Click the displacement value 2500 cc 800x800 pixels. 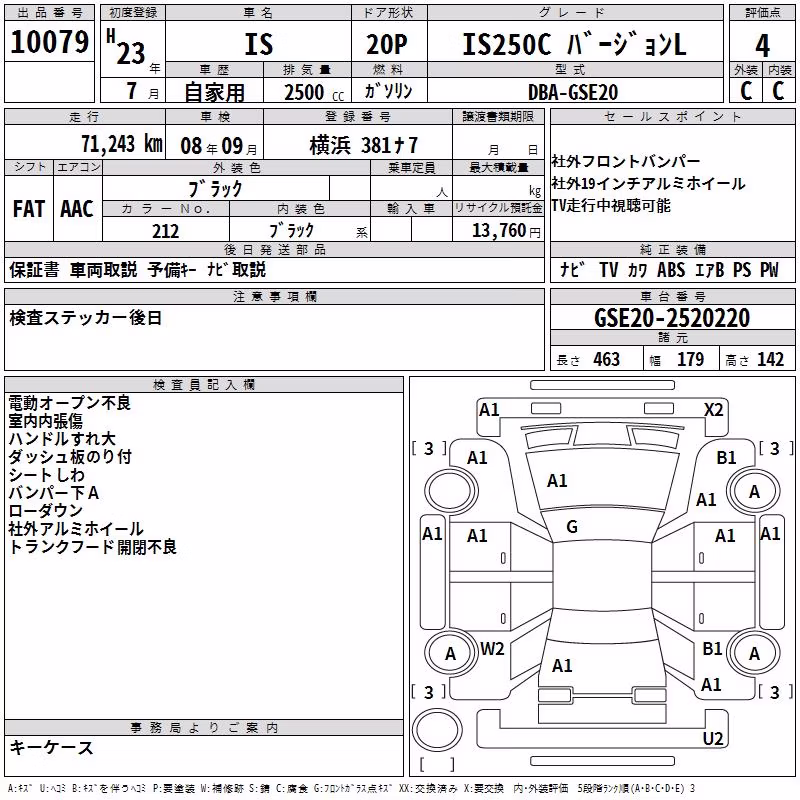tap(314, 92)
